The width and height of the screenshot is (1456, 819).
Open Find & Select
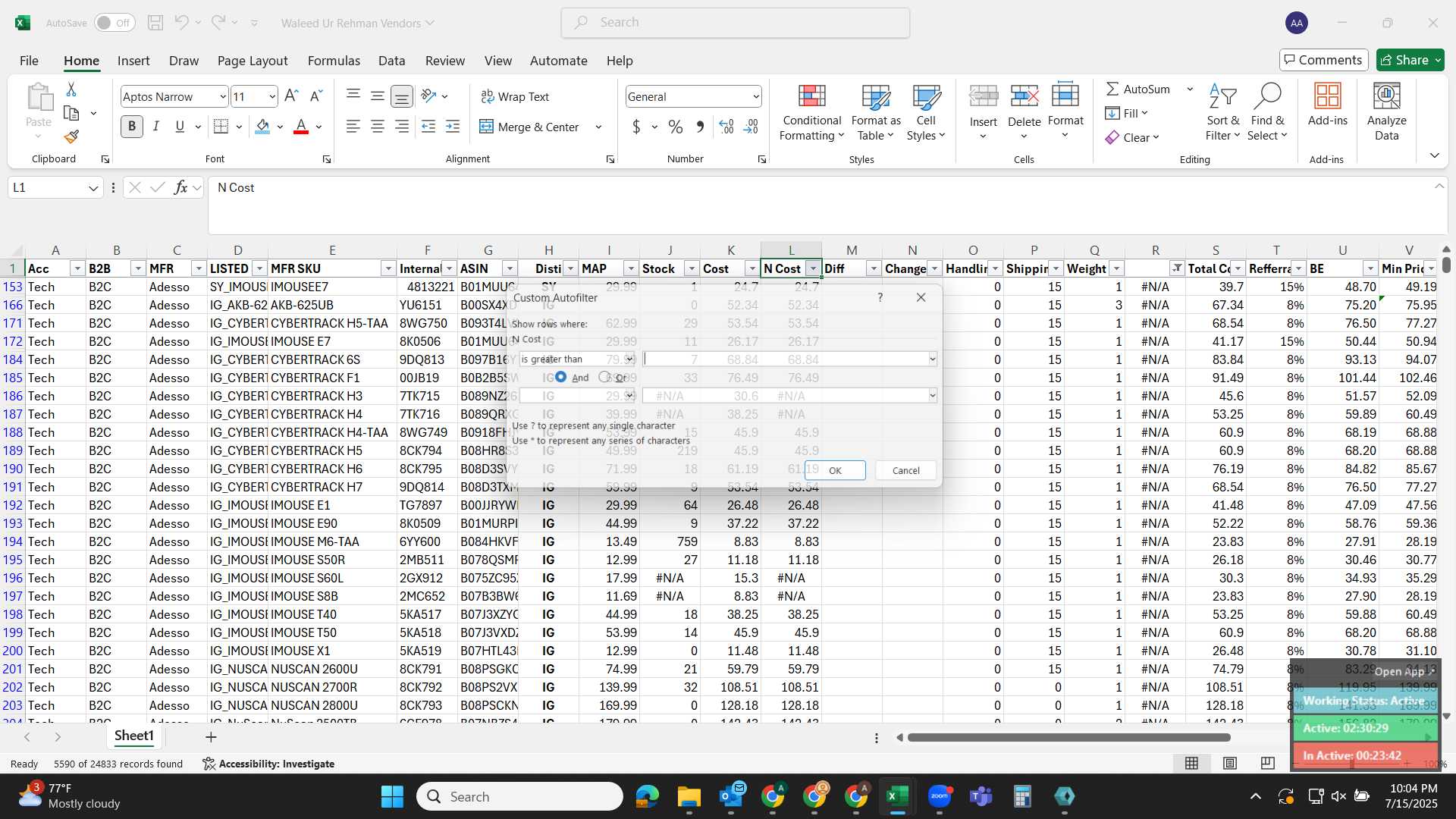1268,112
